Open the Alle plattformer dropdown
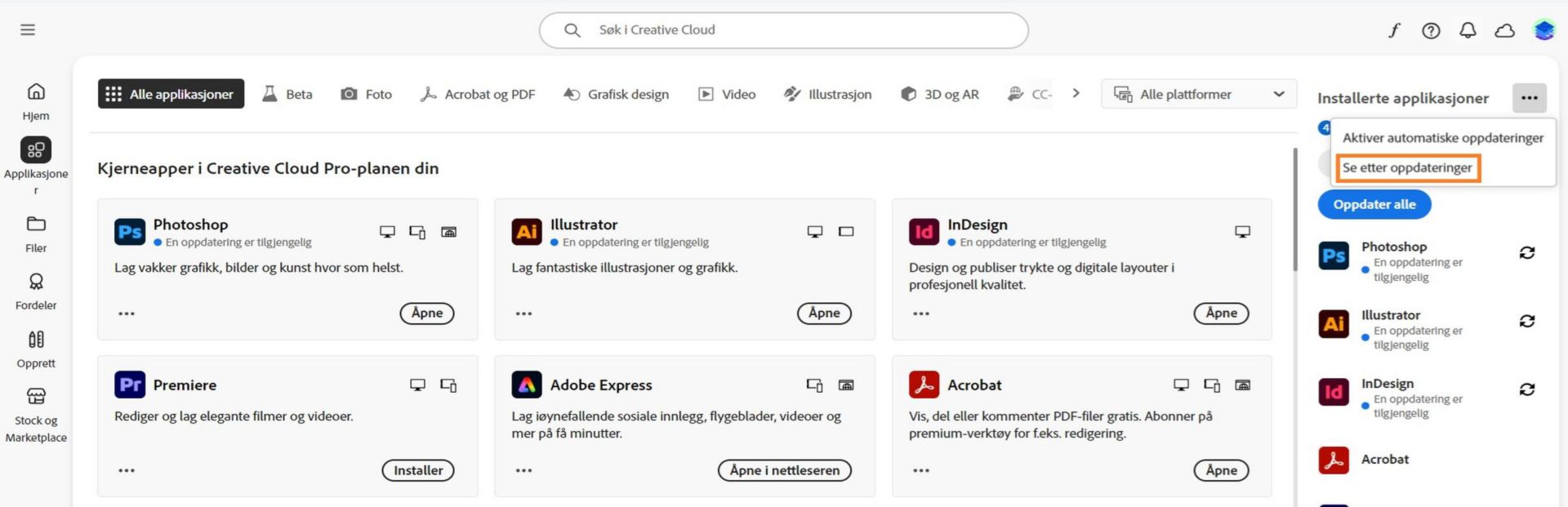 tap(1199, 95)
